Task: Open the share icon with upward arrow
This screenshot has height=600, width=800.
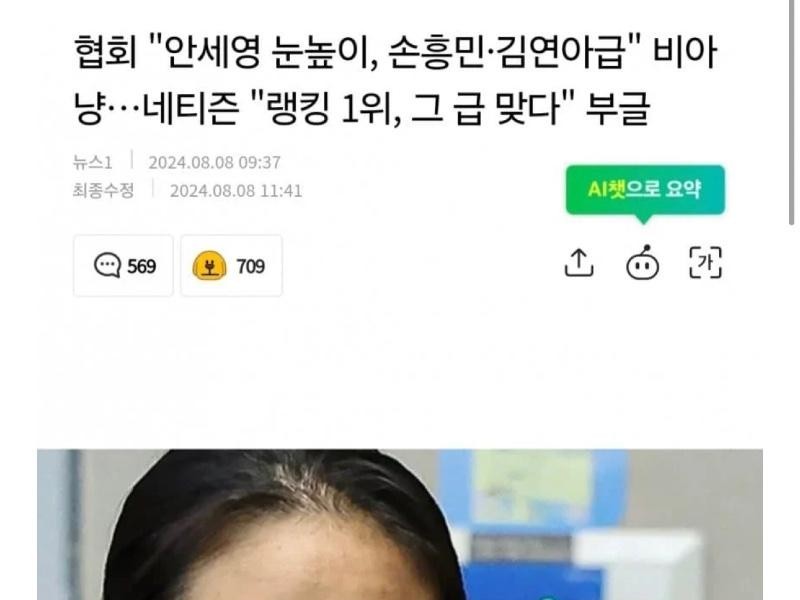Action: tap(579, 263)
